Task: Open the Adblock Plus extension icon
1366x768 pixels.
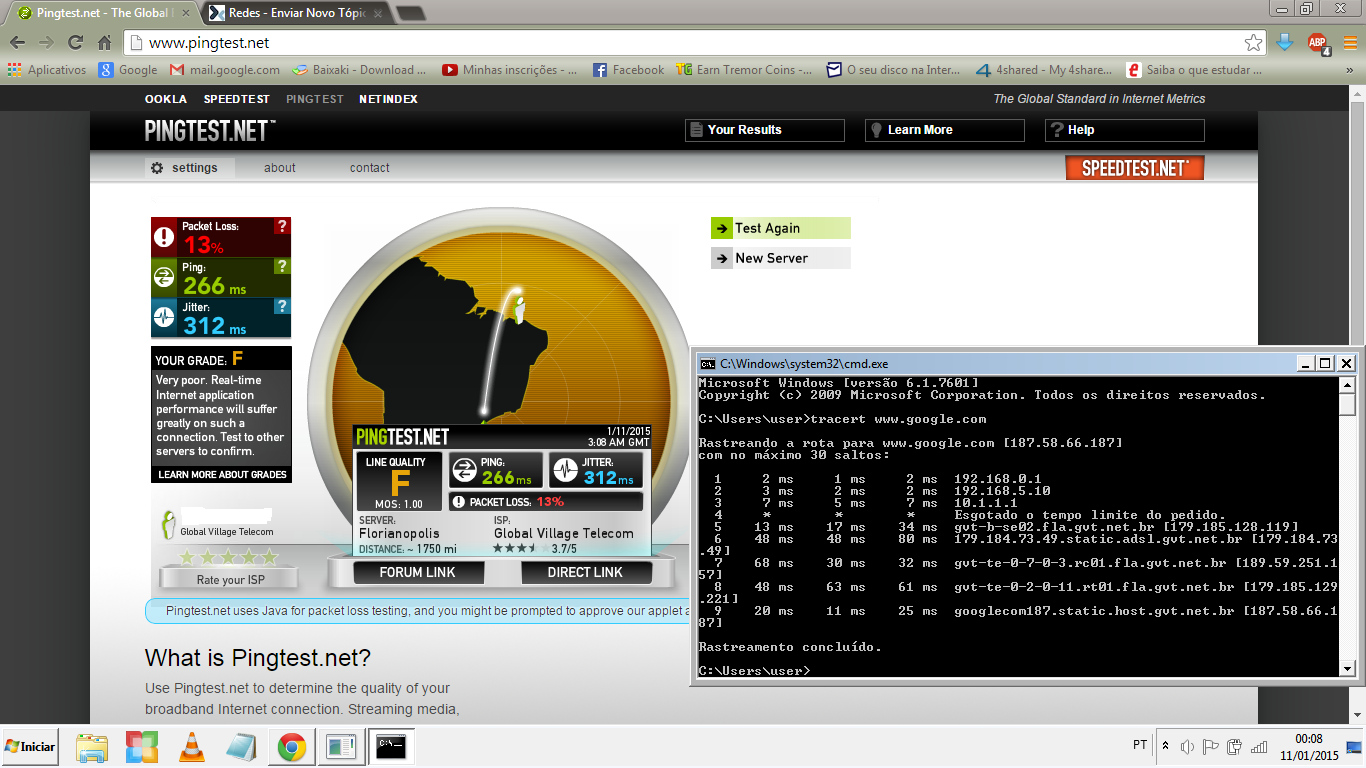Action: click(x=1318, y=43)
